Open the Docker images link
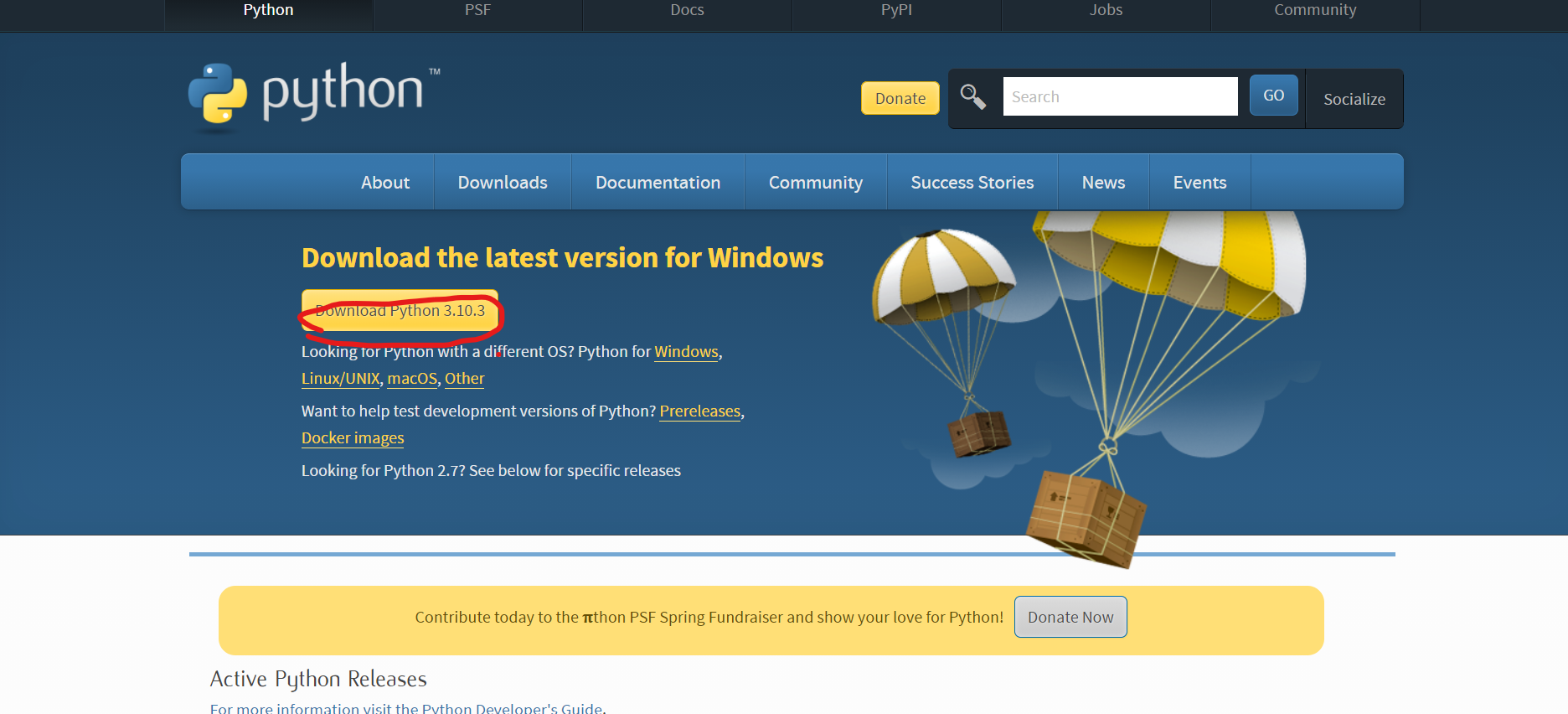The image size is (1568, 714). tap(353, 438)
